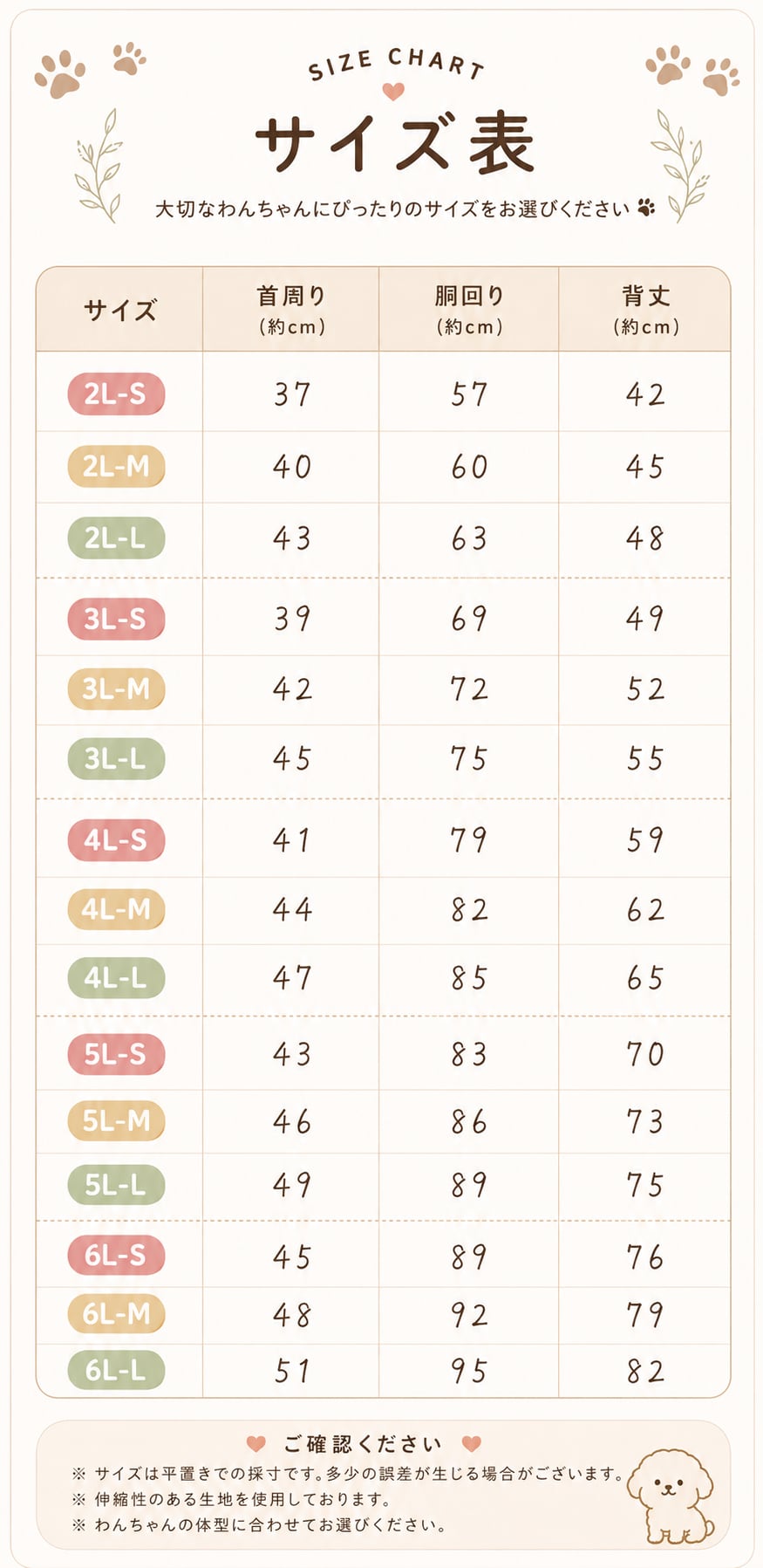763x1568 pixels.
Task: Click the heart under SIZE CHART
Action: tap(393, 91)
